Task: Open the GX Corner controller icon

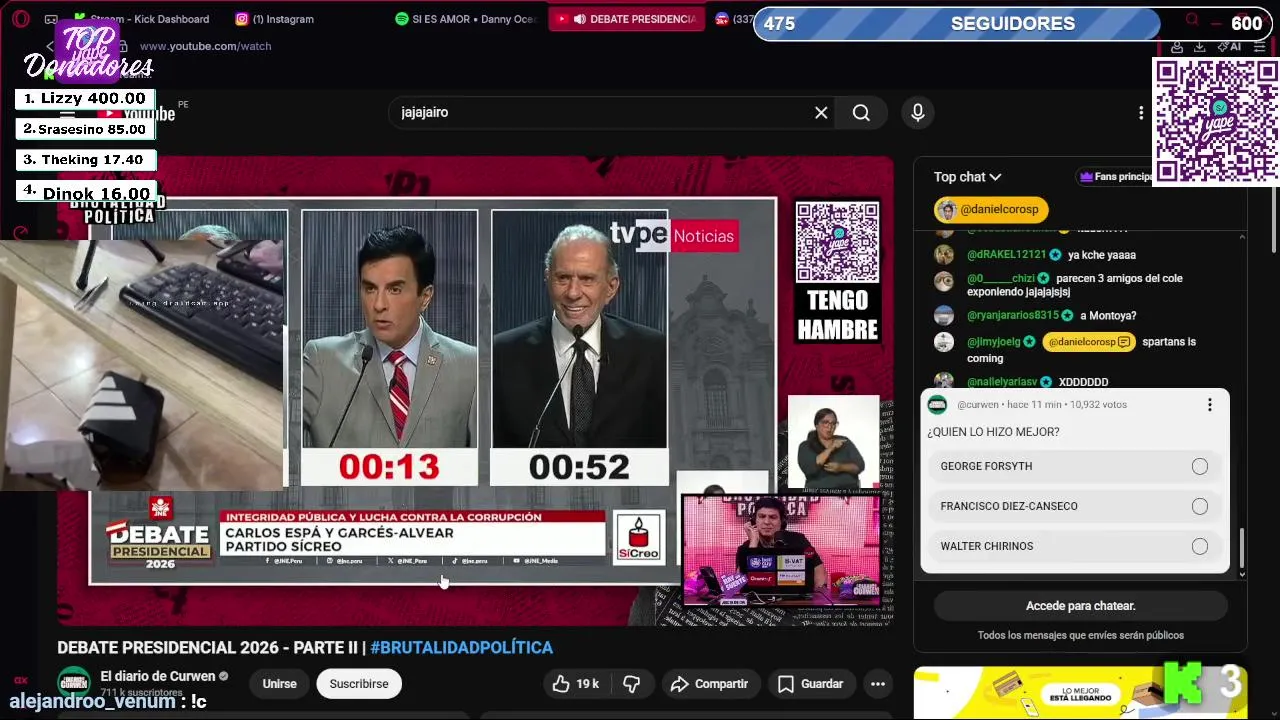Action: coord(51,19)
